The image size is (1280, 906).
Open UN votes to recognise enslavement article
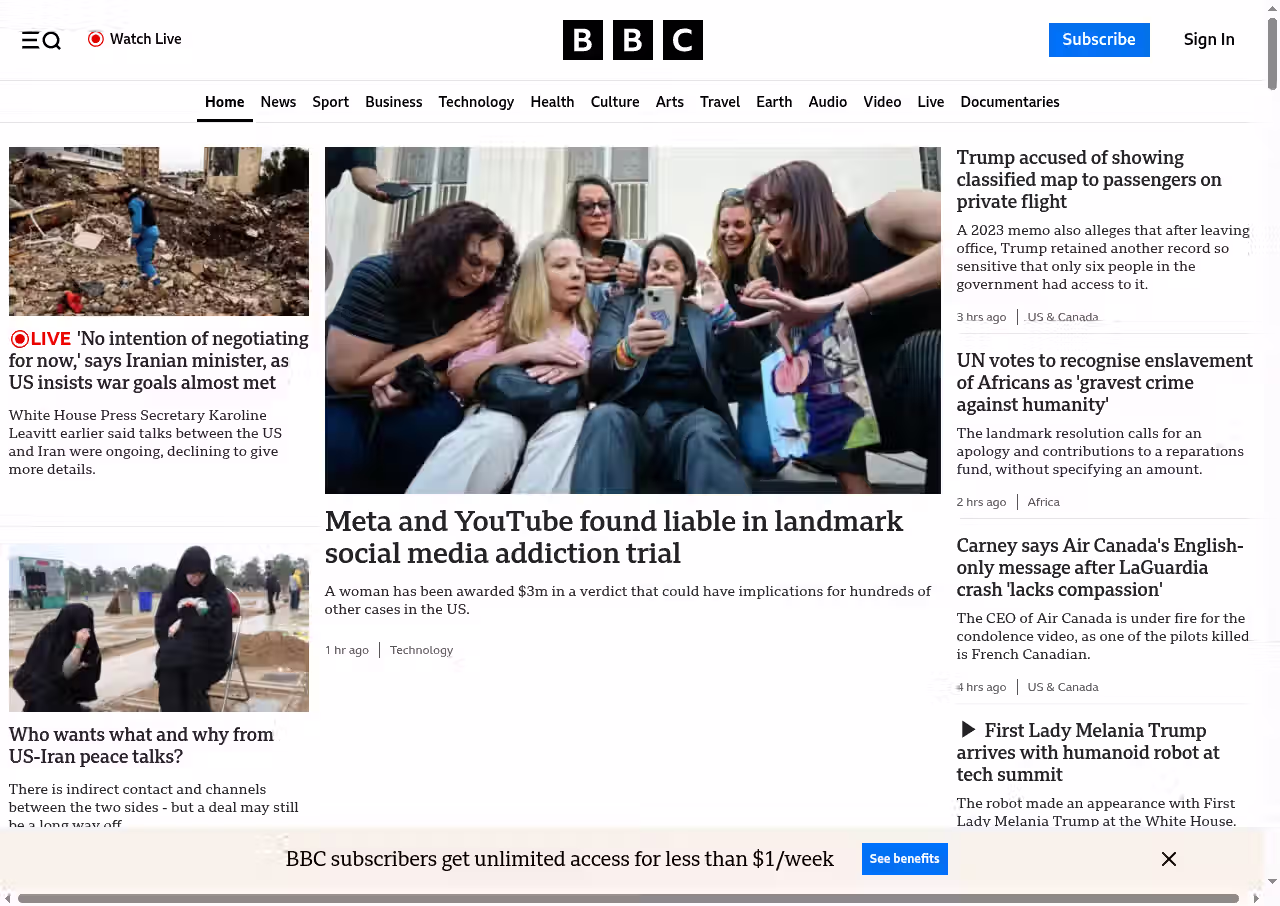click(x=1104, y=382)
